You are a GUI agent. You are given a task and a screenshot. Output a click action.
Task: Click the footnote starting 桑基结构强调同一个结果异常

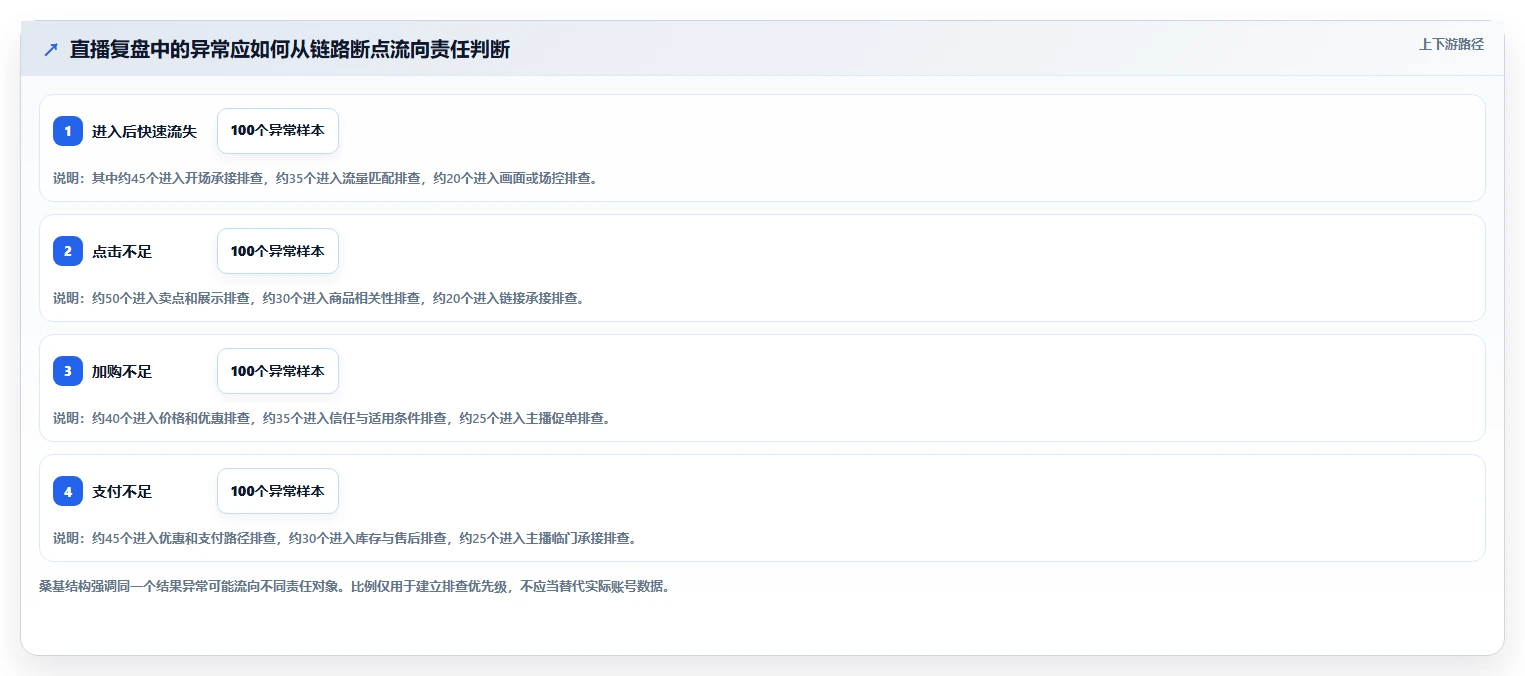coord(354,586)
